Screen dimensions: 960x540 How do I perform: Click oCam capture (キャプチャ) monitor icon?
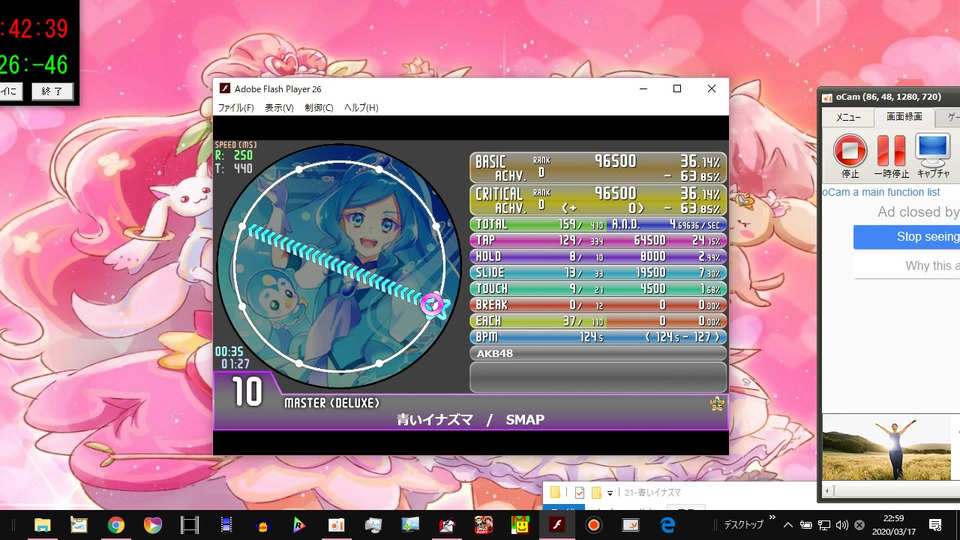coord(932,151)
